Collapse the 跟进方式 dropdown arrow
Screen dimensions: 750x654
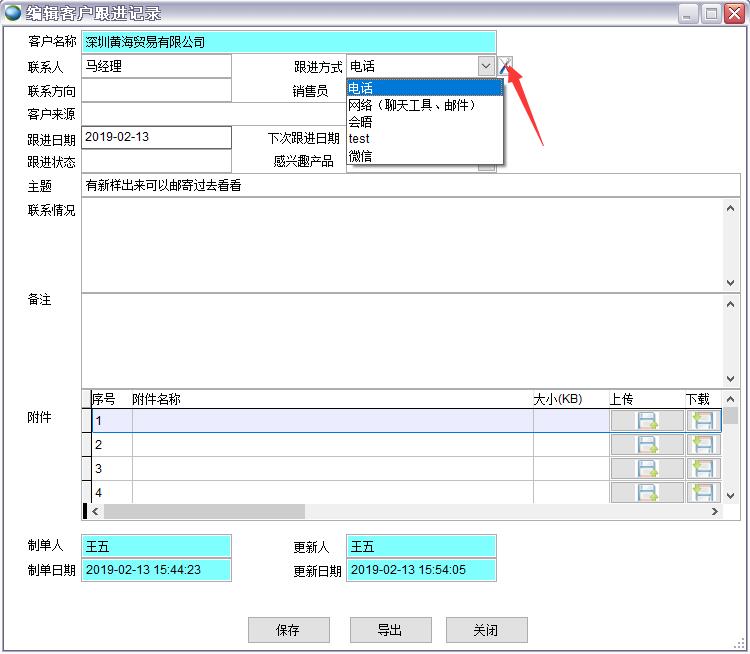point(486,66)
